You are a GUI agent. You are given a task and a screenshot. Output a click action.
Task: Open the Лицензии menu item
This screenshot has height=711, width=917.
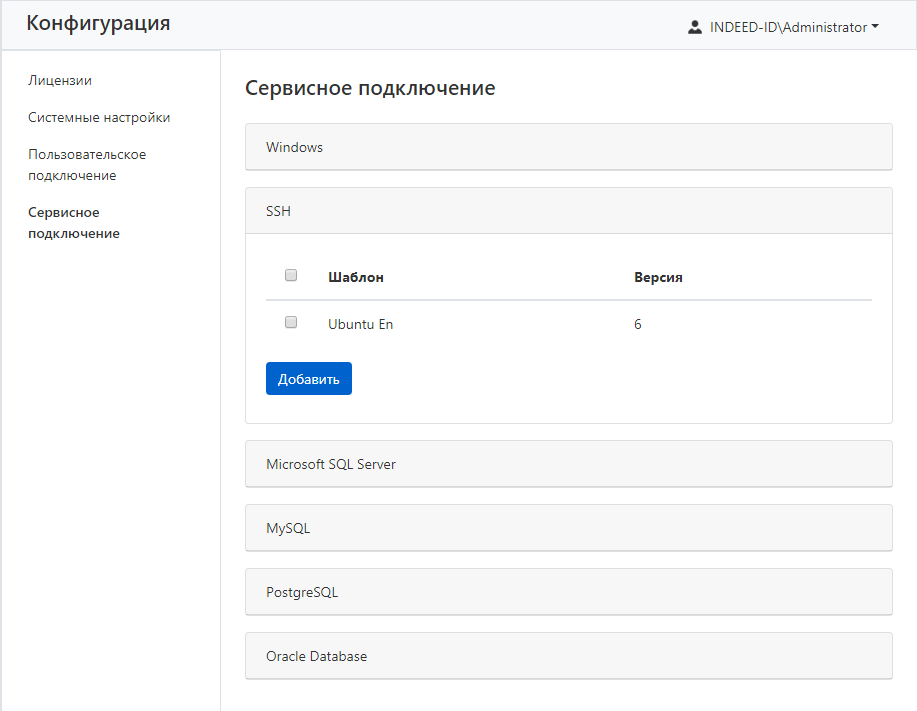pyautogui.click(x=60, y=80)
